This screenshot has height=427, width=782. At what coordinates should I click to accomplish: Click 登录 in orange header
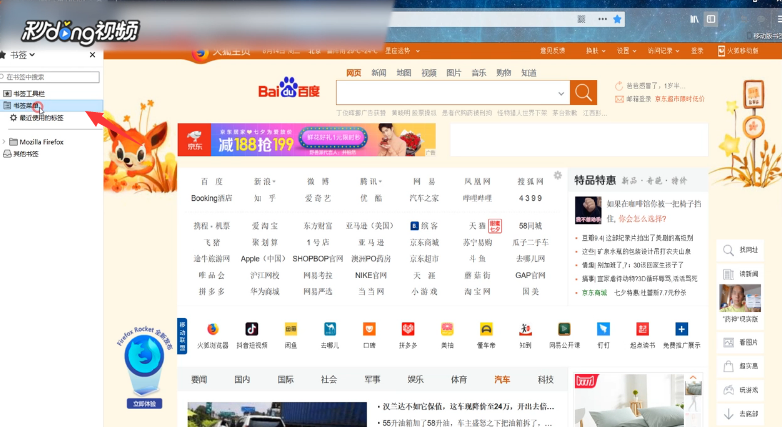coord(697,51)
